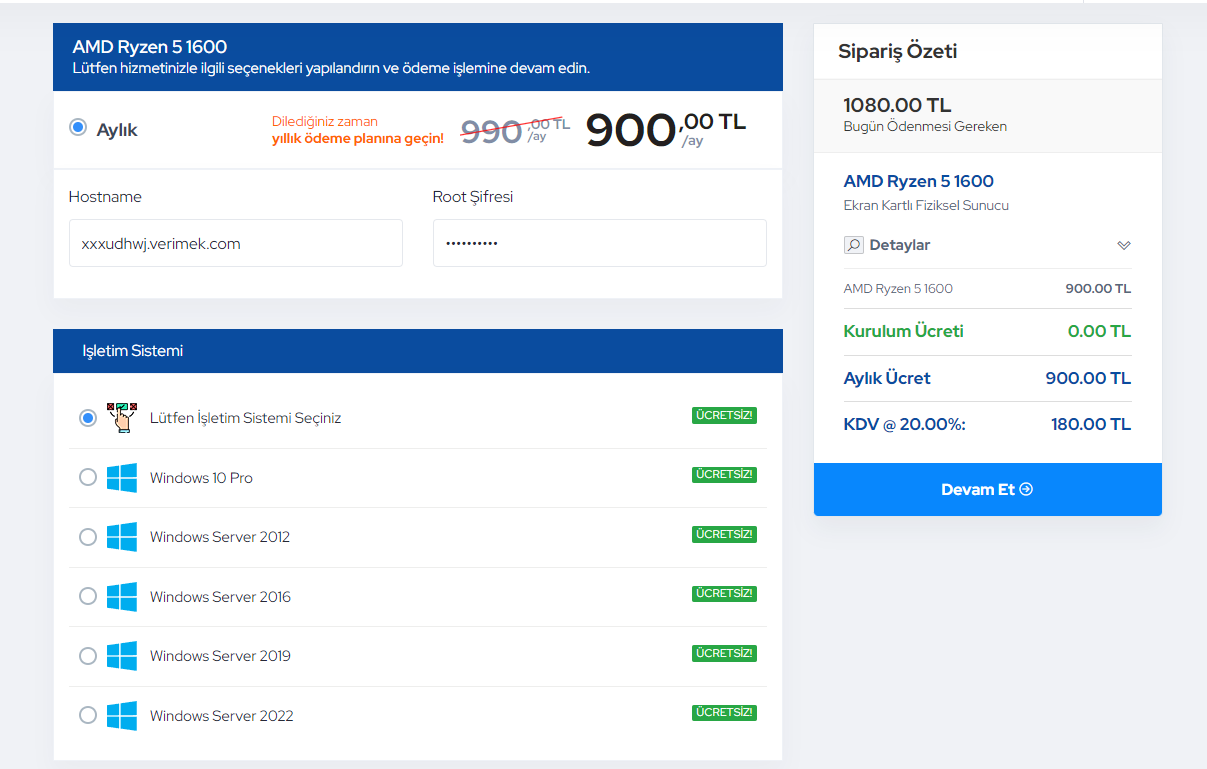The height and width of the screenshot is (769, 1207).
Task: Click the AMD Ryzen 5 1600 summary title
Action: (919, 181)
